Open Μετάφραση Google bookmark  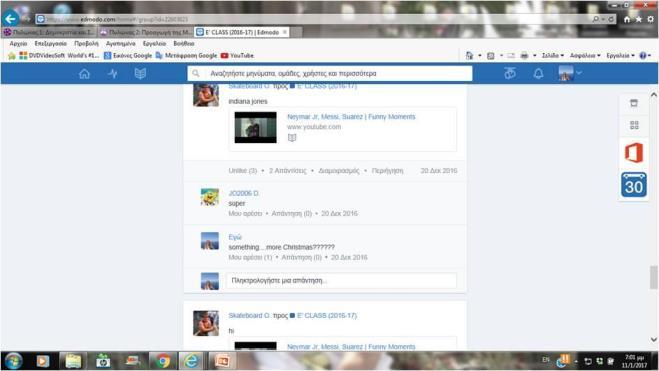point(186,55)
